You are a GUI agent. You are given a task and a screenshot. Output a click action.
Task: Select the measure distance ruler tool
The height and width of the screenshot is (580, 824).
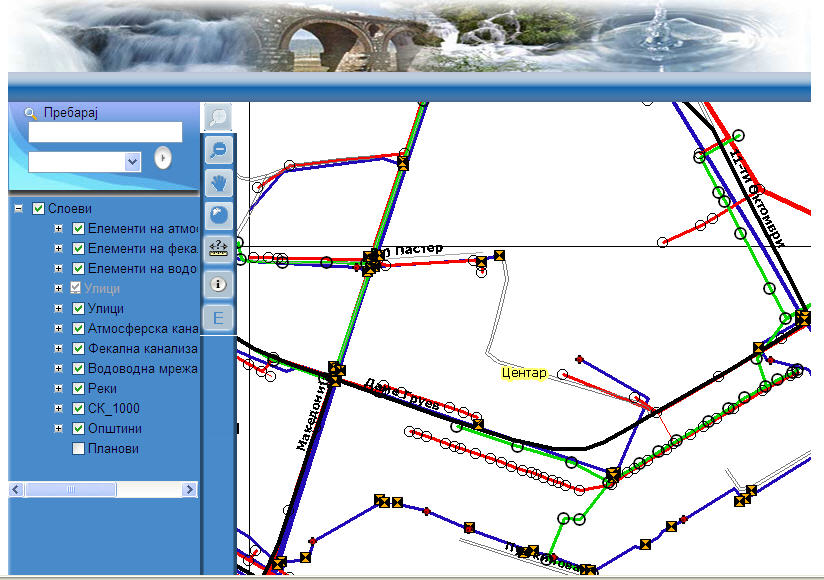click(219, 248)
